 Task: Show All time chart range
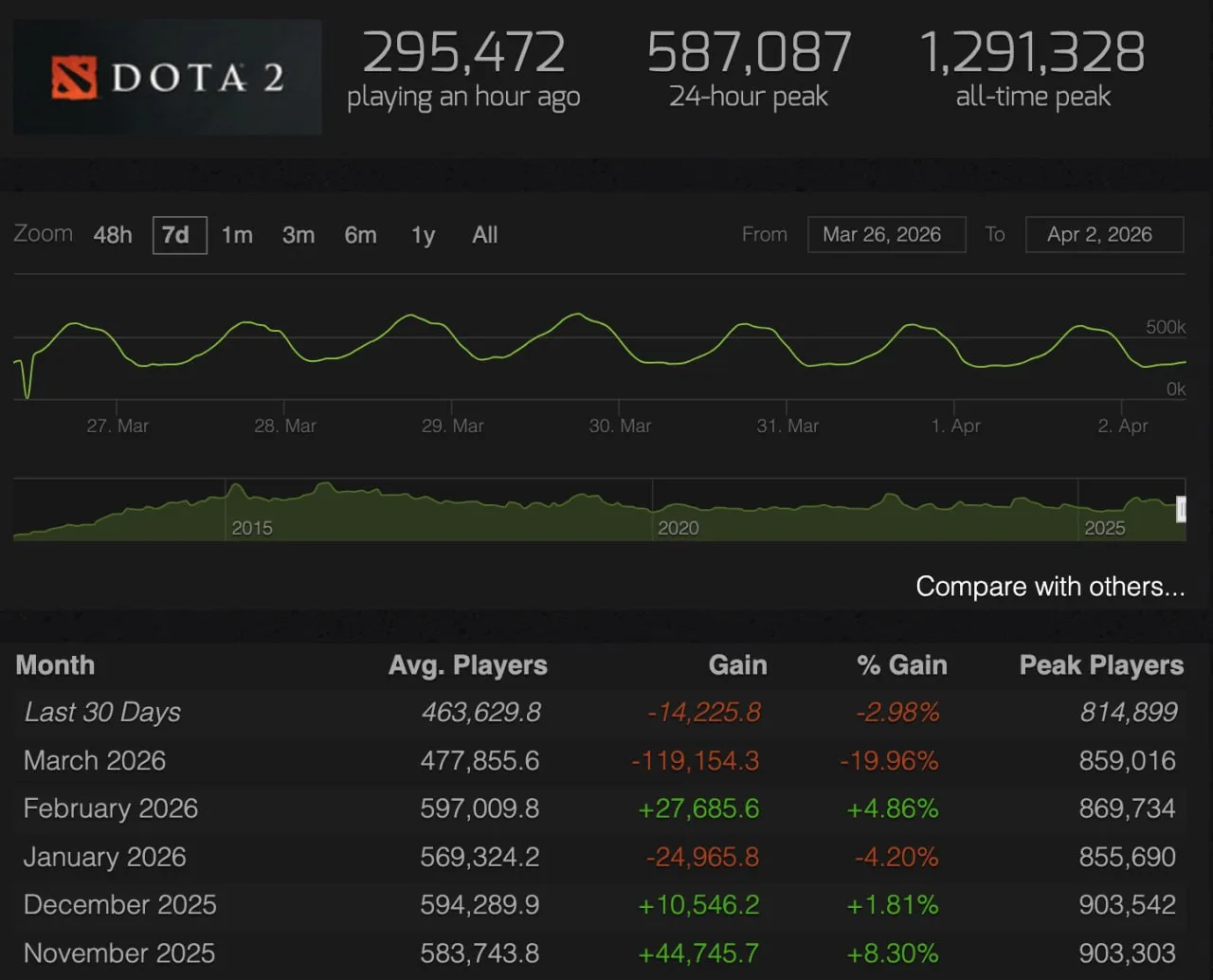(x=484, y=235)
